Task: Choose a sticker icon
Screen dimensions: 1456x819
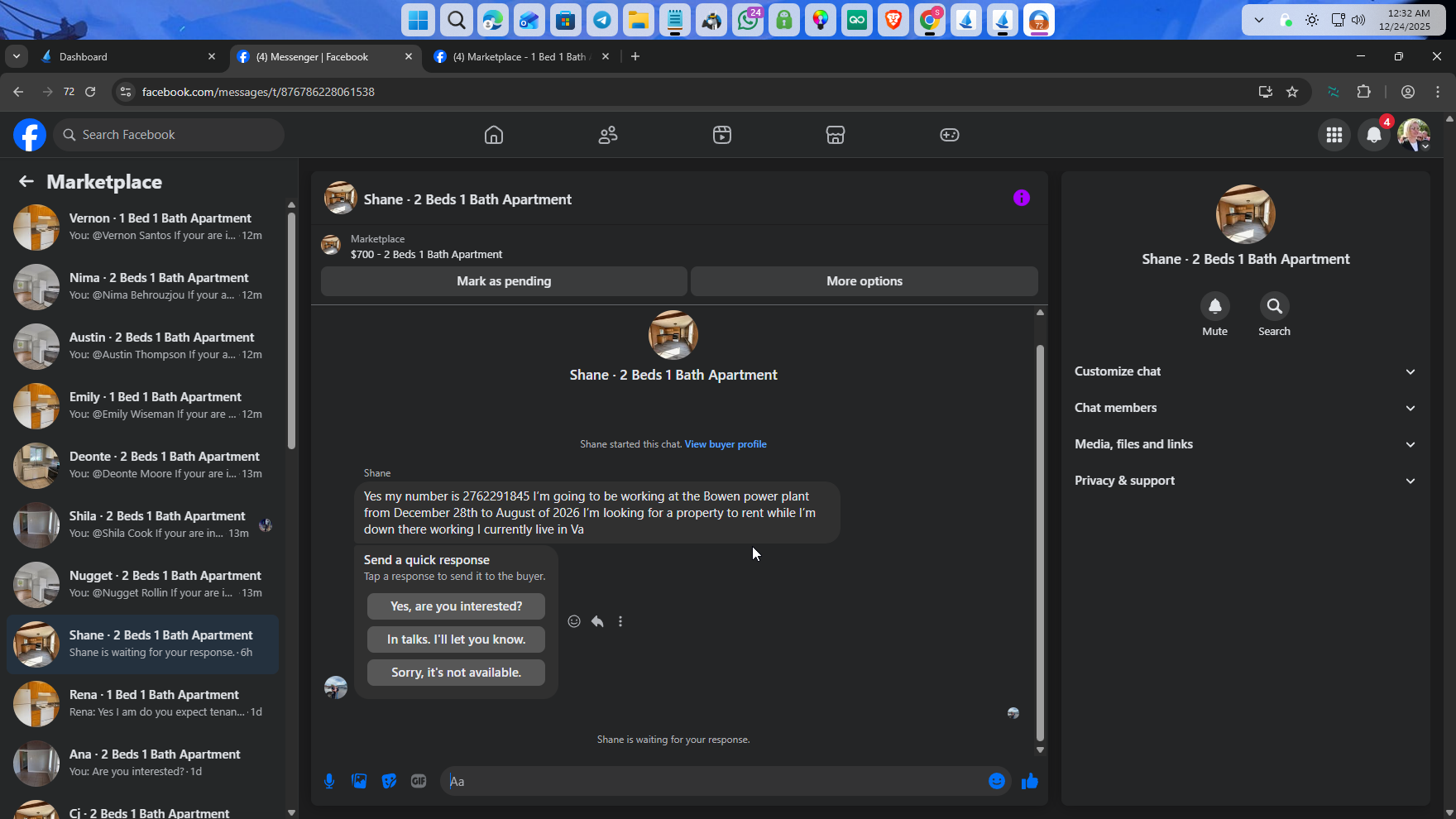Action: point(389,781)
